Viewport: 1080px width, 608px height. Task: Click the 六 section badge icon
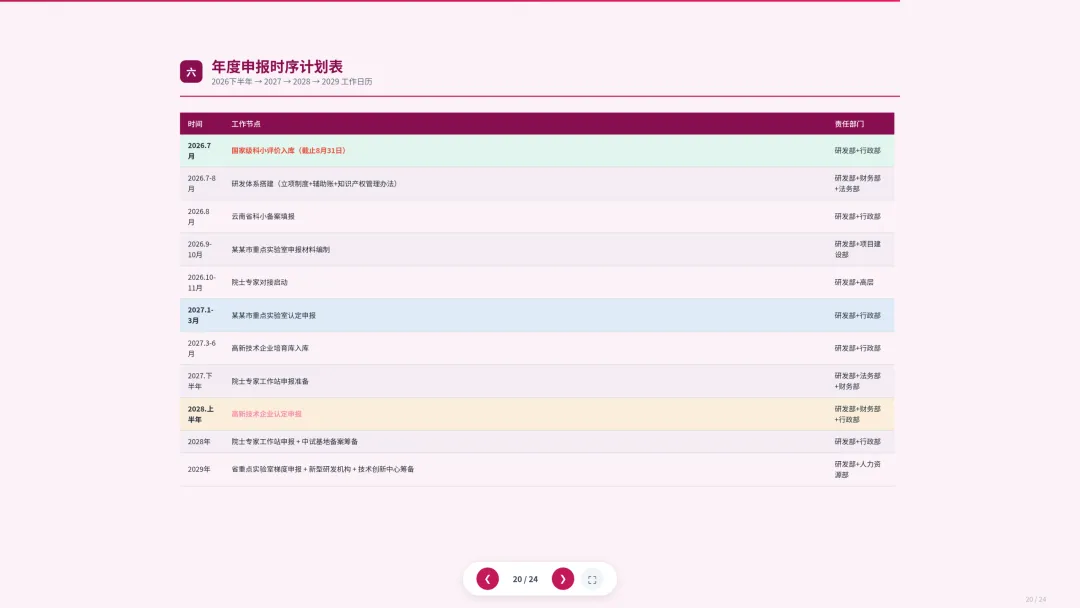coord(191,72)
